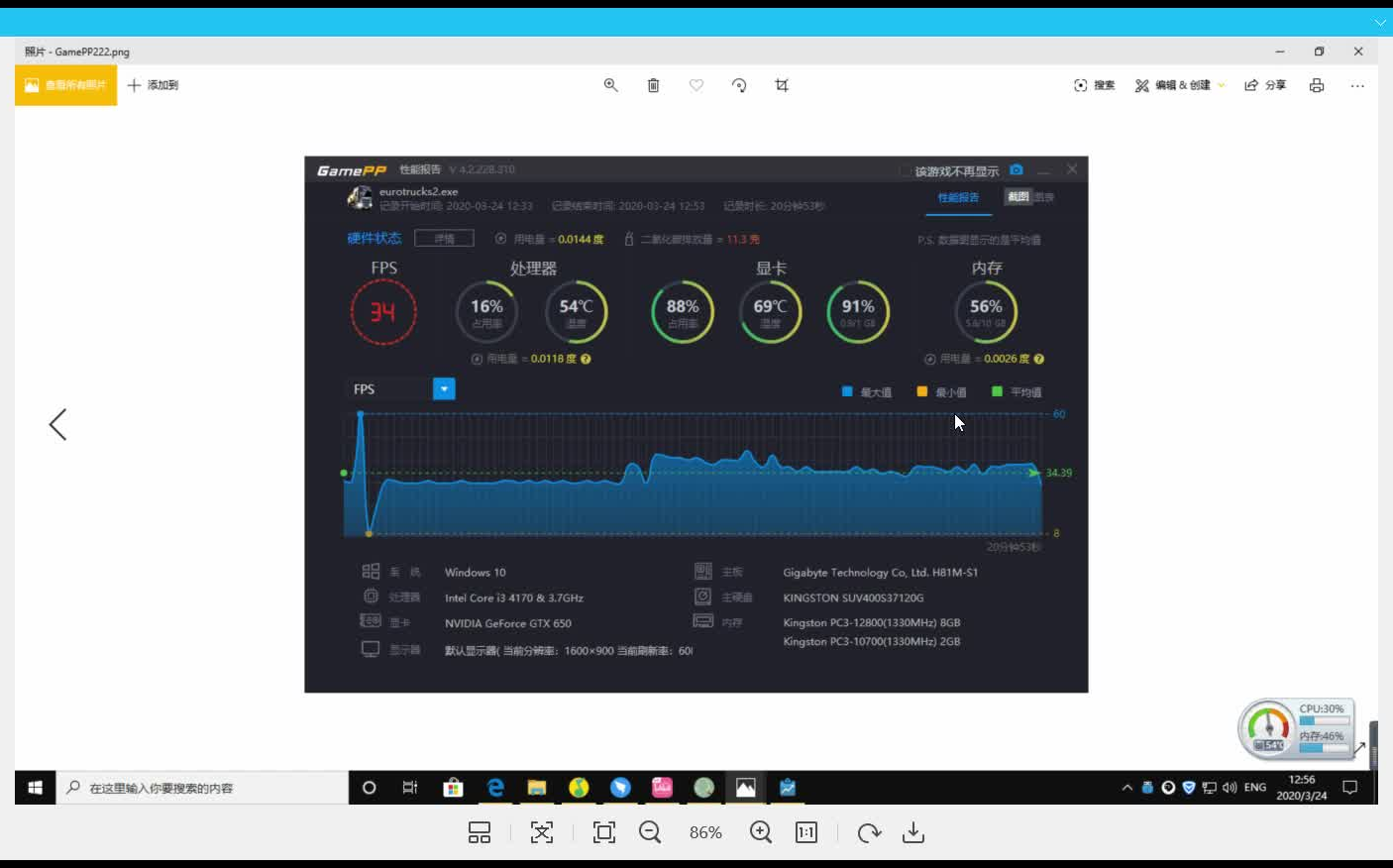Click the fit-to-window icon in bottom bar
Viewport: 1393px width, 868px height.
(x=604, y=832)
